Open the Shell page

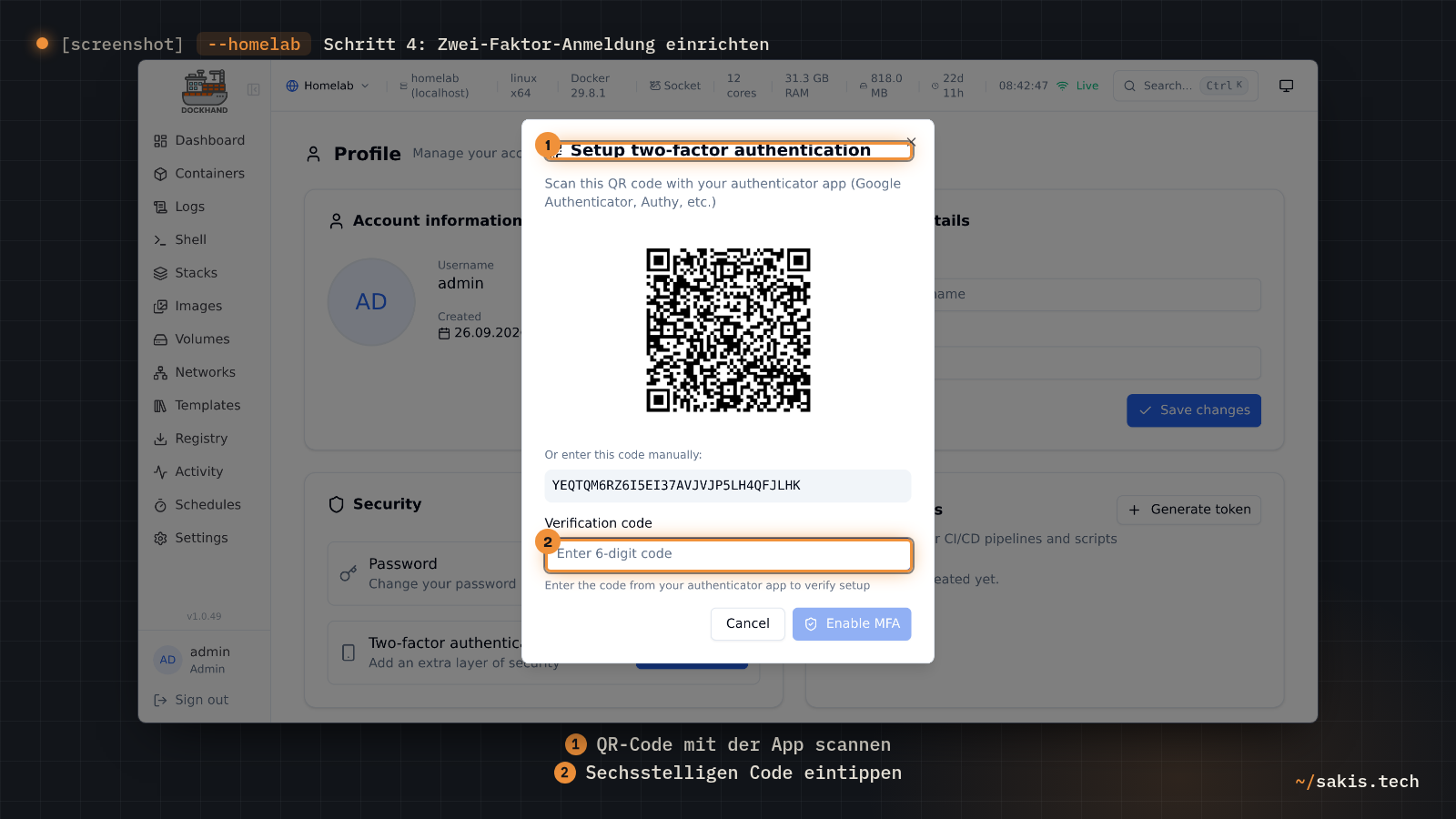(180, 239)
